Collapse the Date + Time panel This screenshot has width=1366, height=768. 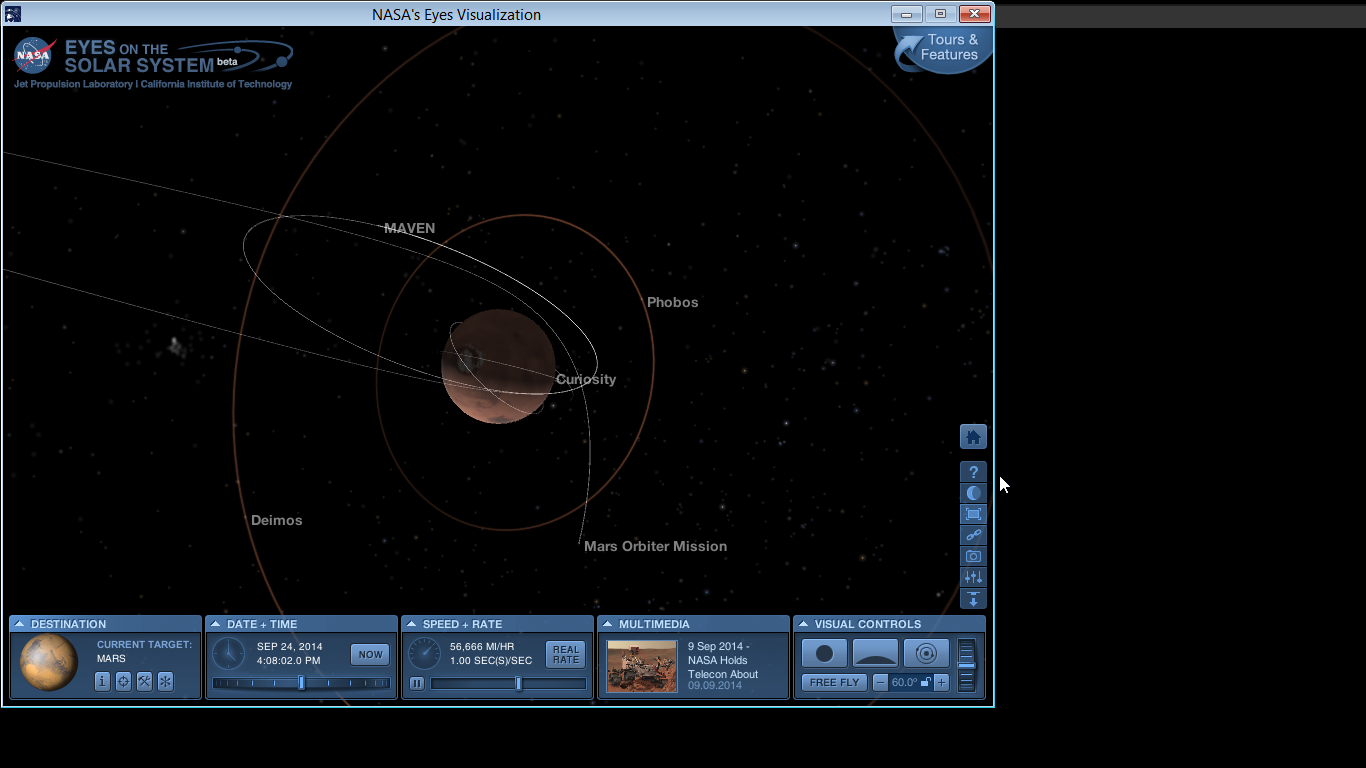coord(215,624)
